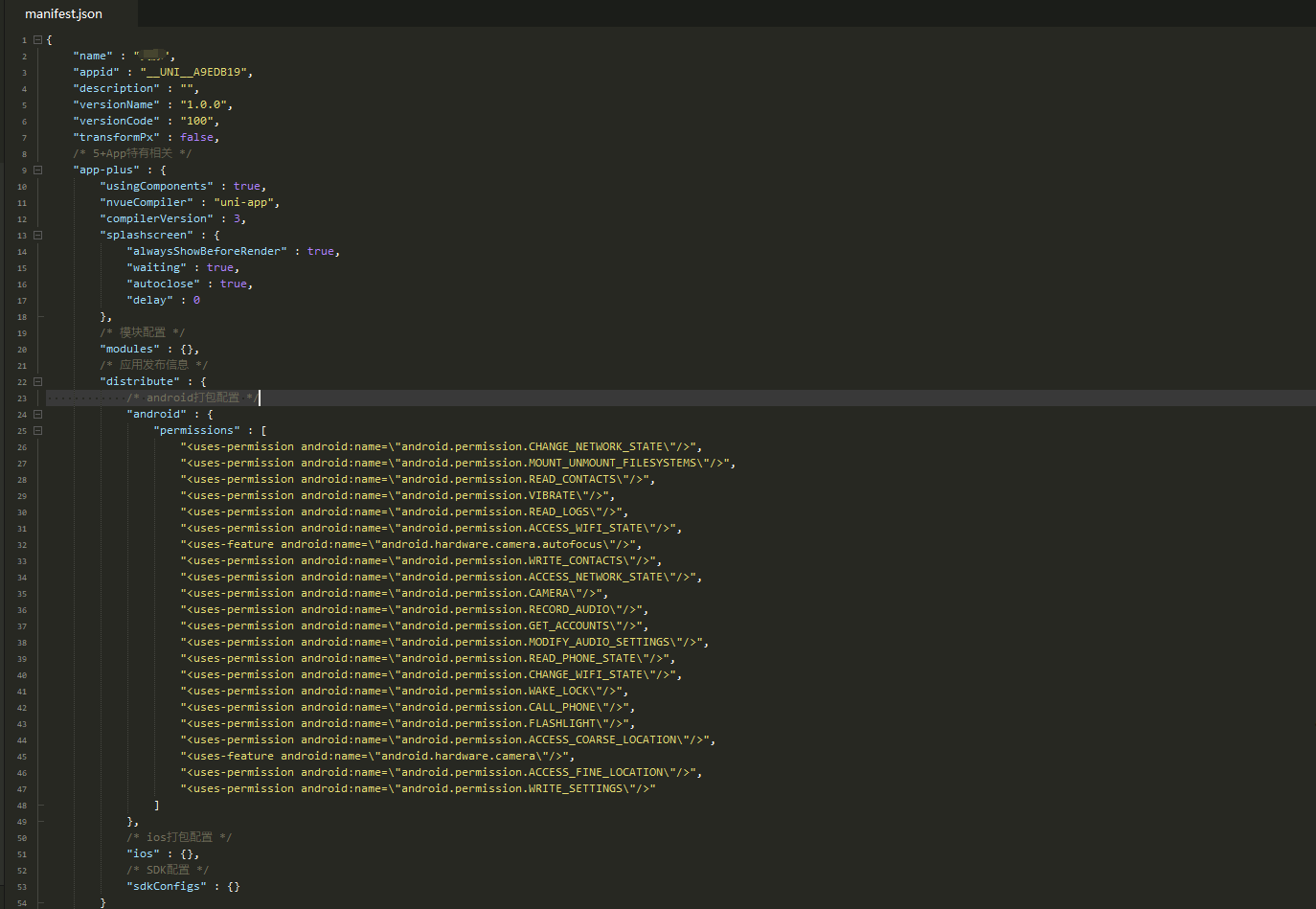Click the "usingComponents" key

(x=156, y=186)
